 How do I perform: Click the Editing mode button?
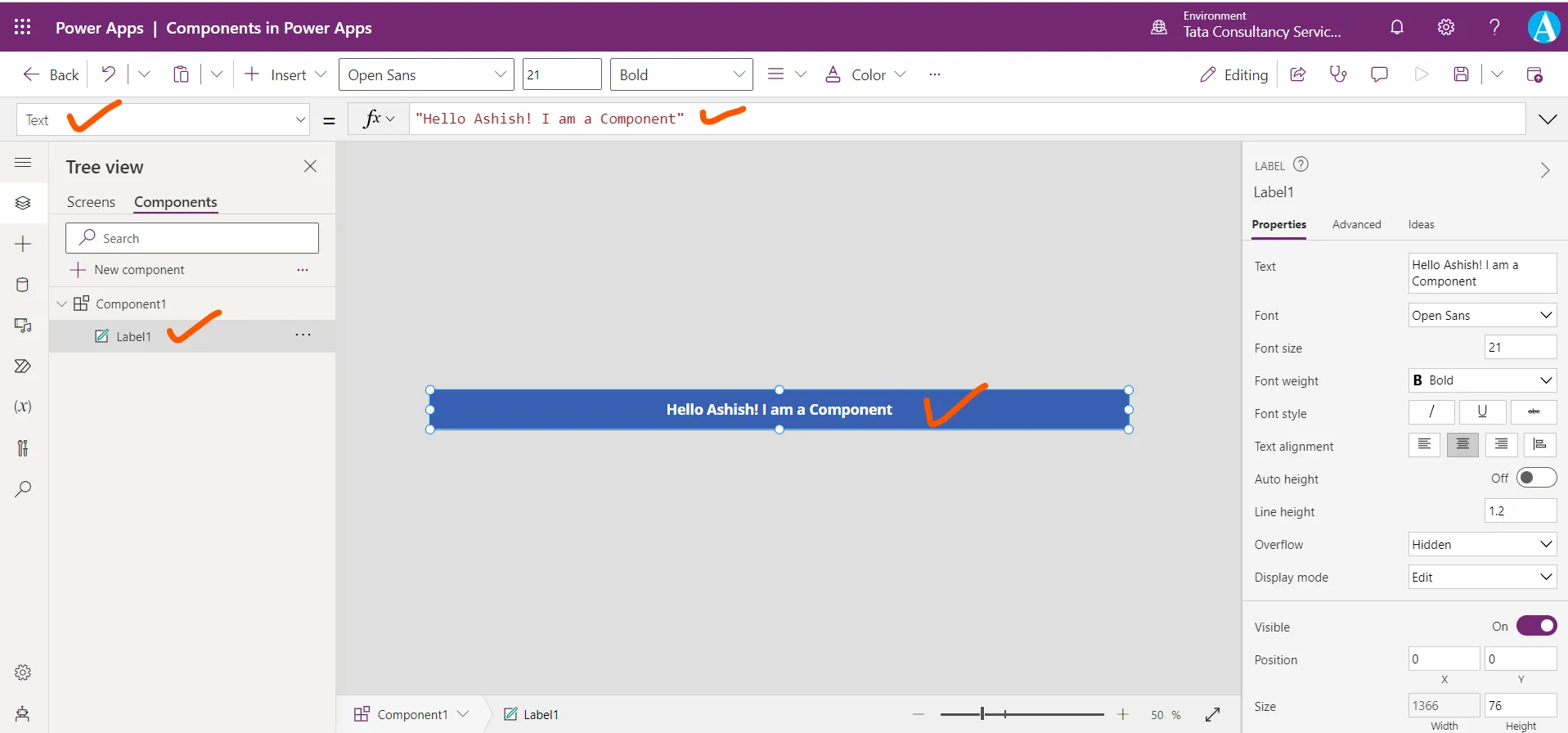pos(1233,74)
